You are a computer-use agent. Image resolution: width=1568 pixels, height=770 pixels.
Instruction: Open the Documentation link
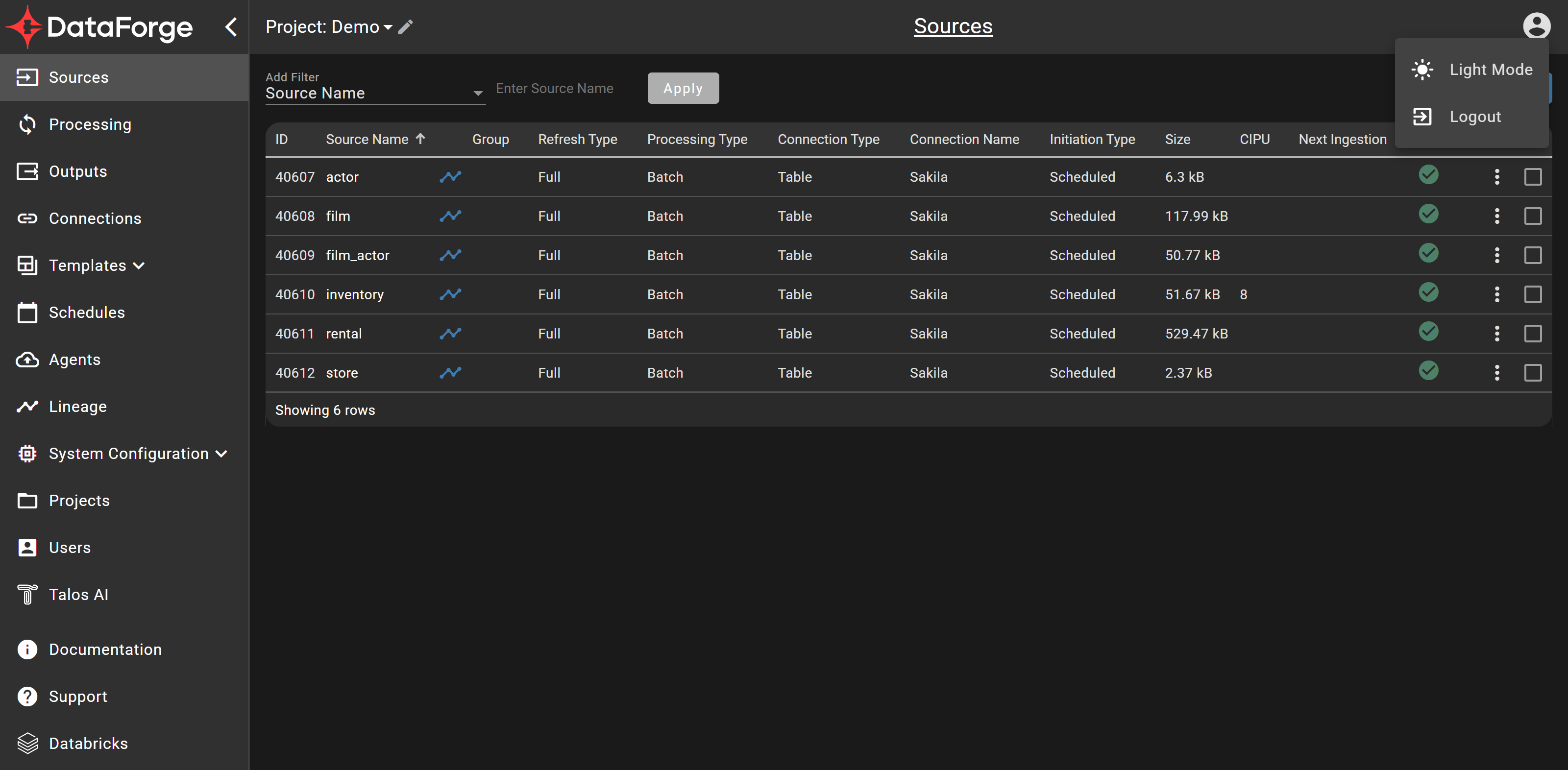[124, 650]
